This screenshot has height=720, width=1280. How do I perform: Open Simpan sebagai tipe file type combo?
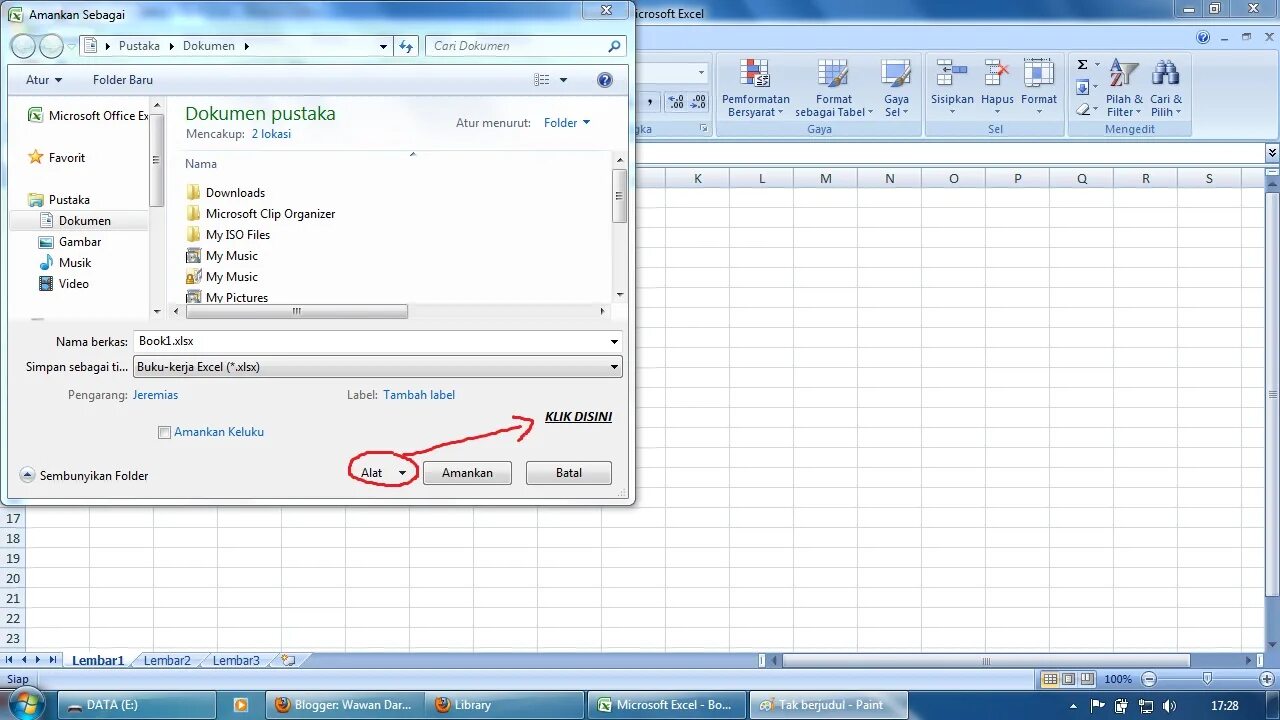tap(378, 367)
